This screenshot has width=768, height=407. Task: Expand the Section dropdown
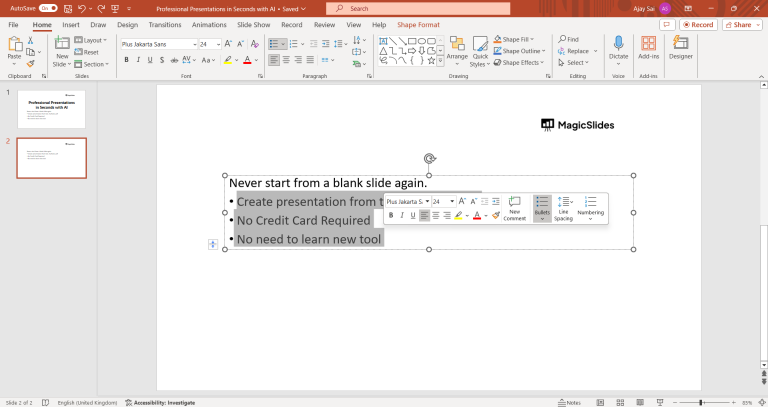[x=92, y=64]
